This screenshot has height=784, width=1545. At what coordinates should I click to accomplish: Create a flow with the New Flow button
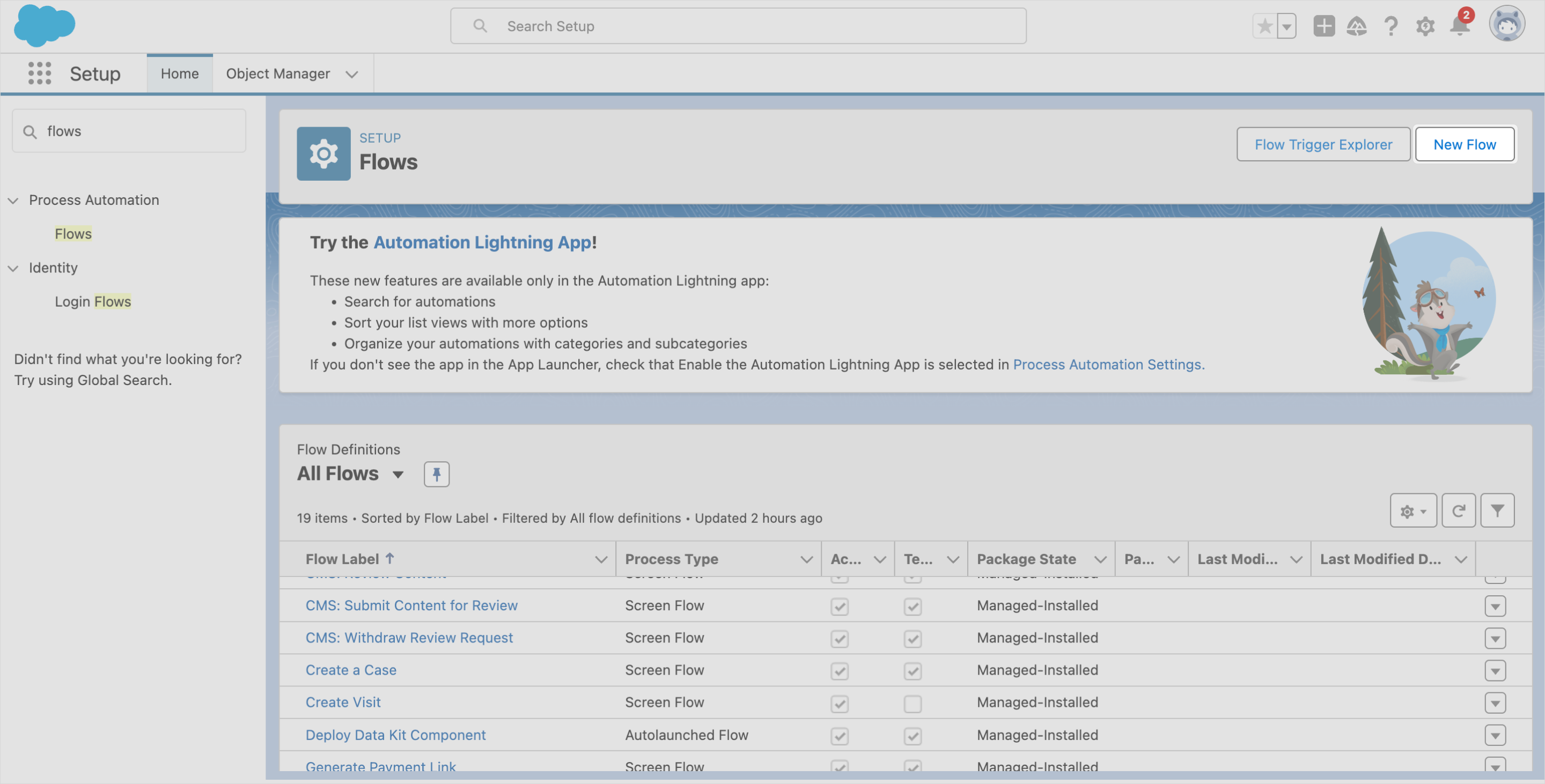pos(1465,144)
